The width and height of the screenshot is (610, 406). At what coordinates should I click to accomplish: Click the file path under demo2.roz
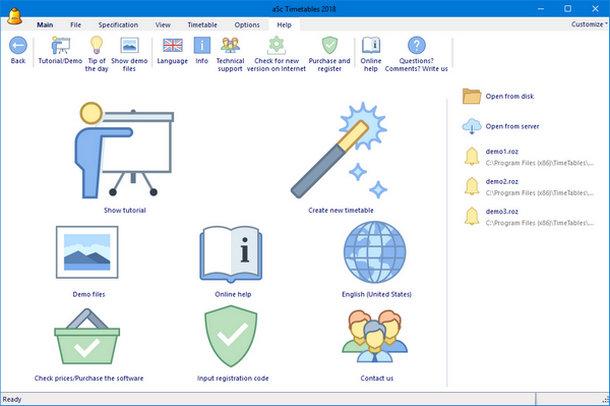540,193
